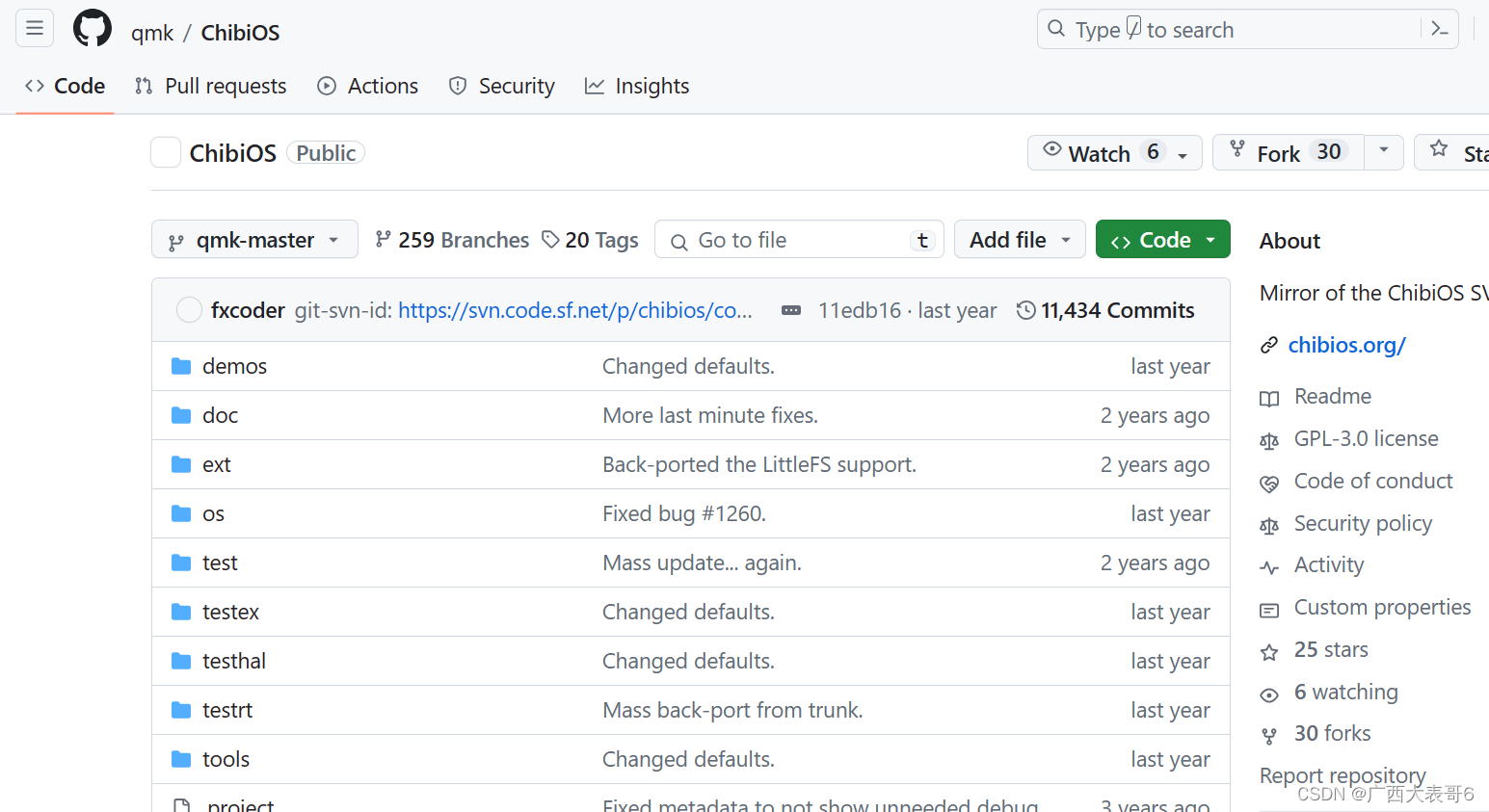Click the pulse icon beside Activity
The height and width of the screenshot is (812, 1489).
pyautogui.click(x=1269, y=567)
